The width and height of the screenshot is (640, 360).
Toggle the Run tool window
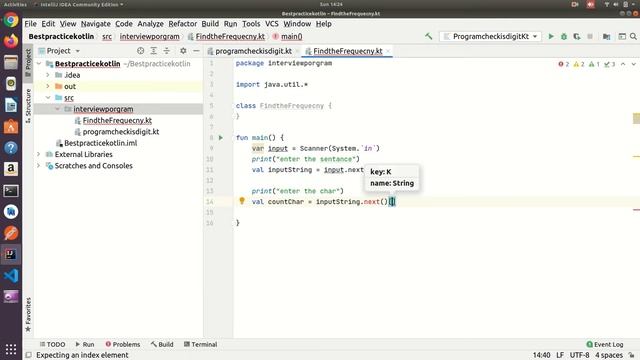pos(85,344)
